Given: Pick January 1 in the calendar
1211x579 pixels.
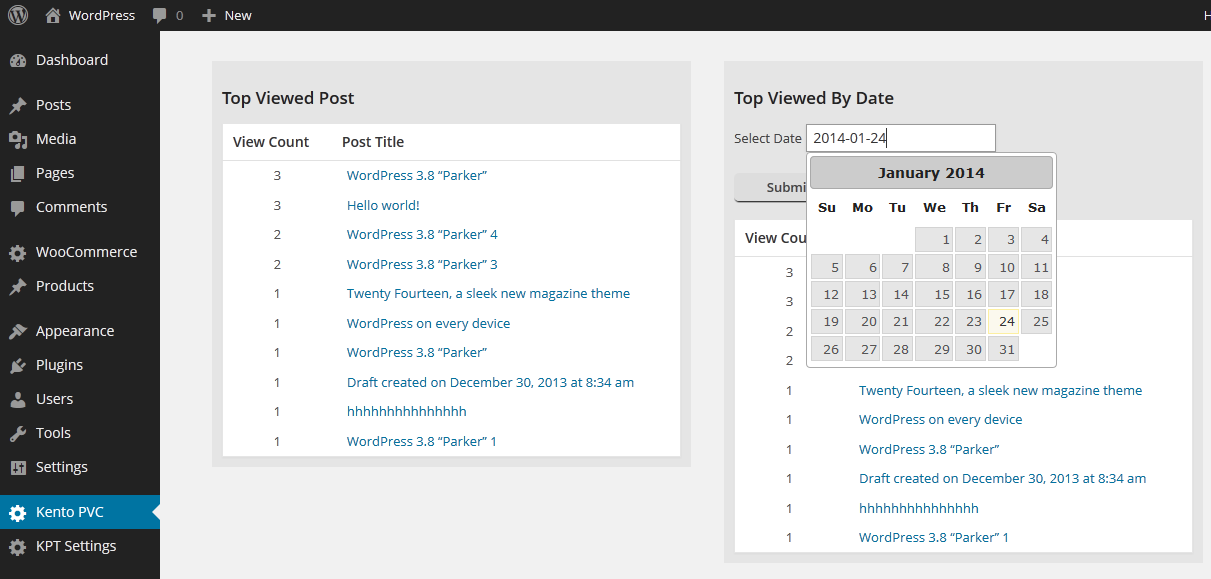Looking at the screenshot, I should click(x=934, y=240).
